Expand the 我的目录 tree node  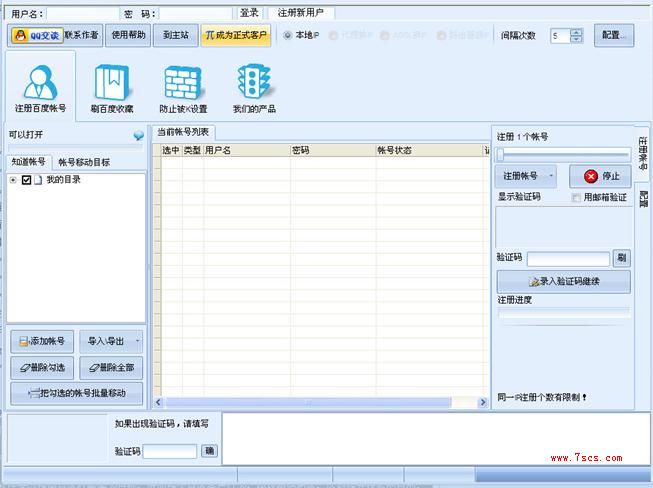pyautogui.click(x=13, y=180)
